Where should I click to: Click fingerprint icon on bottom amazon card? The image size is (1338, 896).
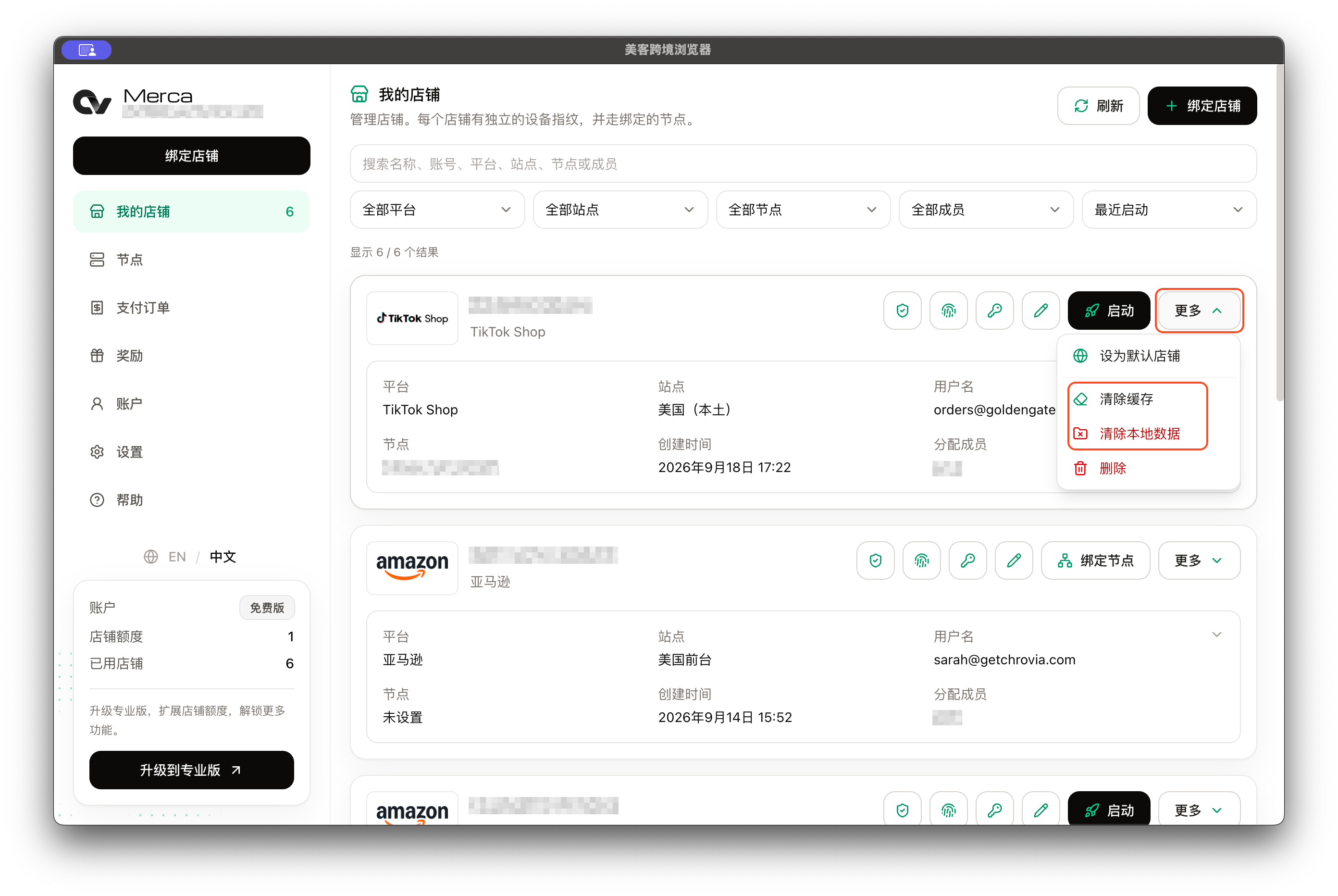(x=948, y=809)
